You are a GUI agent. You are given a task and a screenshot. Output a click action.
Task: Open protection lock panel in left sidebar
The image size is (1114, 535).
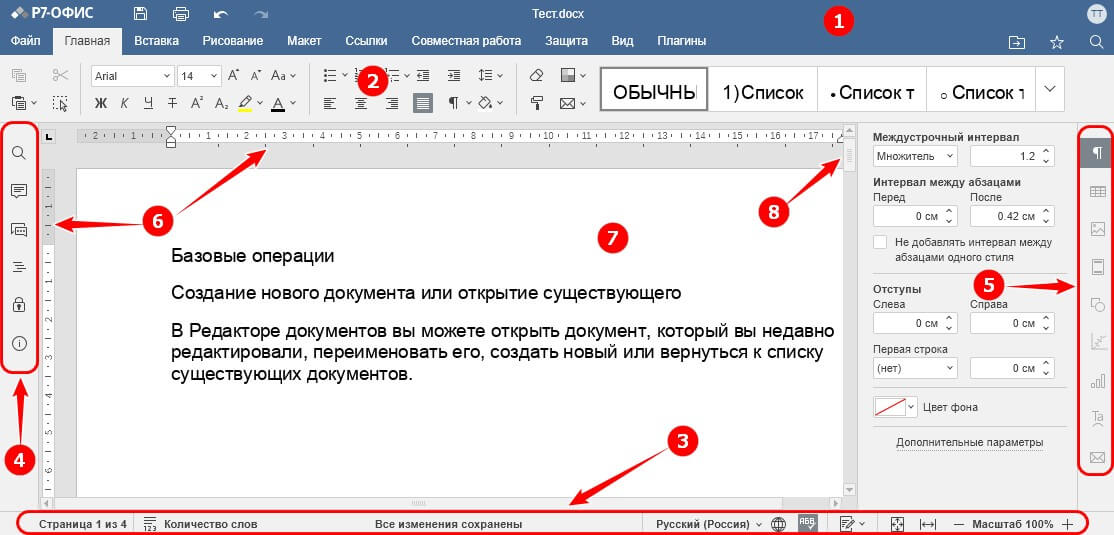[19, 306]
